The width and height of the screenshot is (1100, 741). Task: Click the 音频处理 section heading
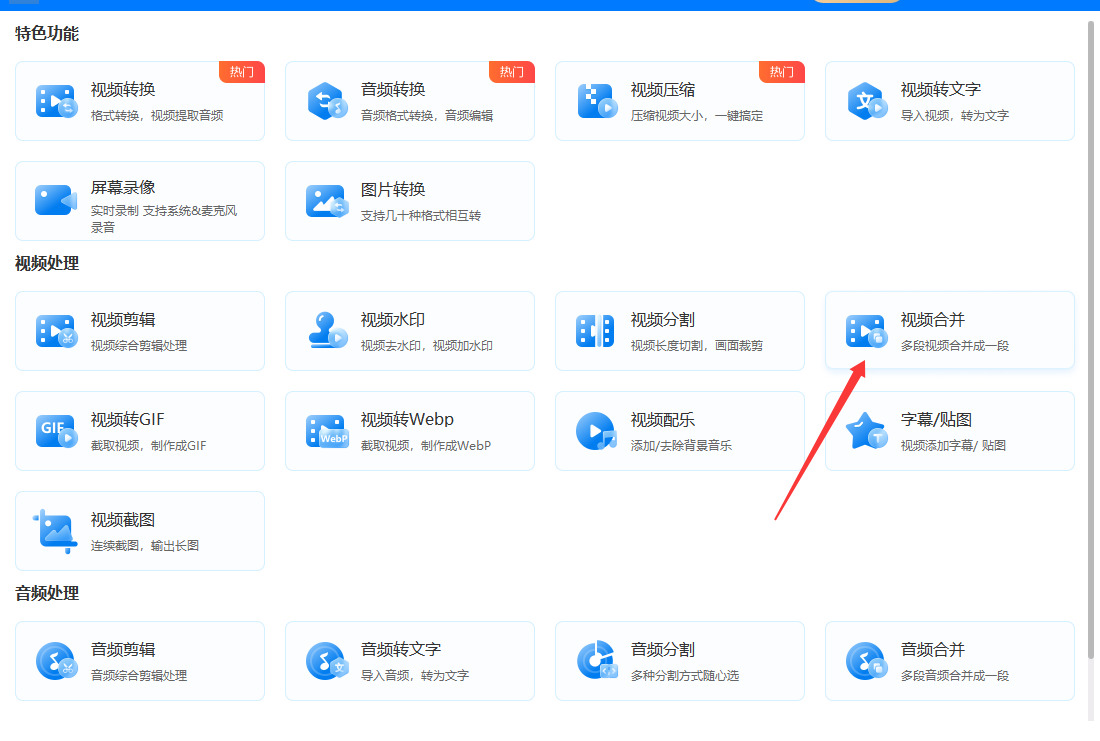[x=47, y=594]
